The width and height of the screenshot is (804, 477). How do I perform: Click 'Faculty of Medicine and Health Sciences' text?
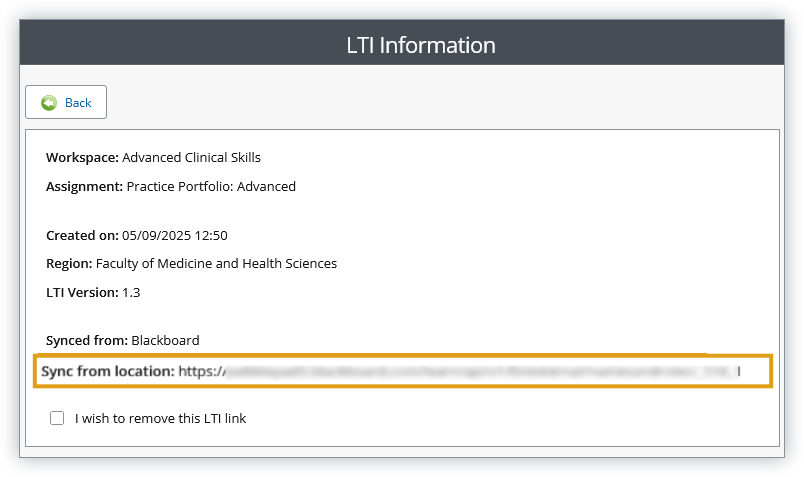[216, 264]
